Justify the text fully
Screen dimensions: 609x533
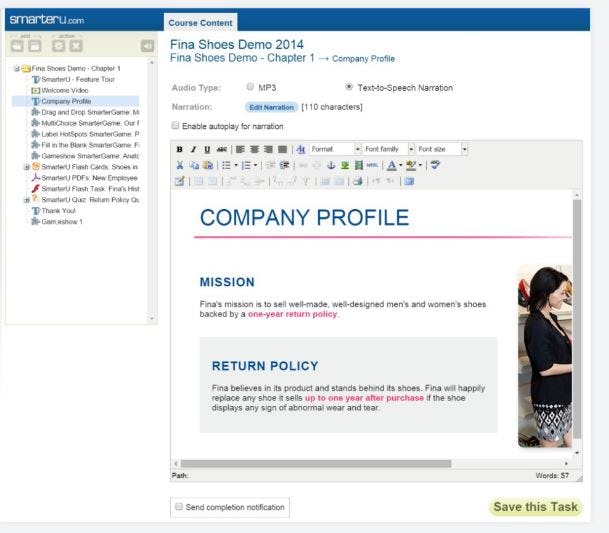coord(282,149)
